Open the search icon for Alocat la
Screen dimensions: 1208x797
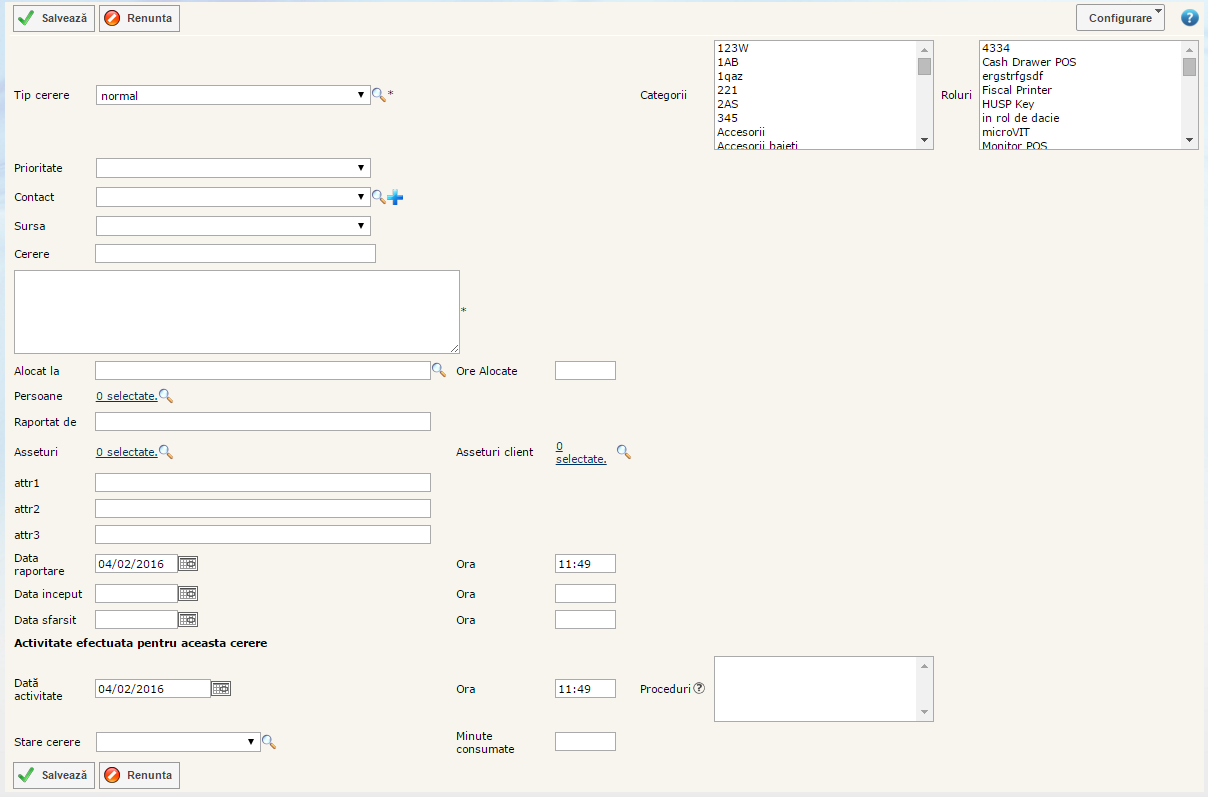438,370
